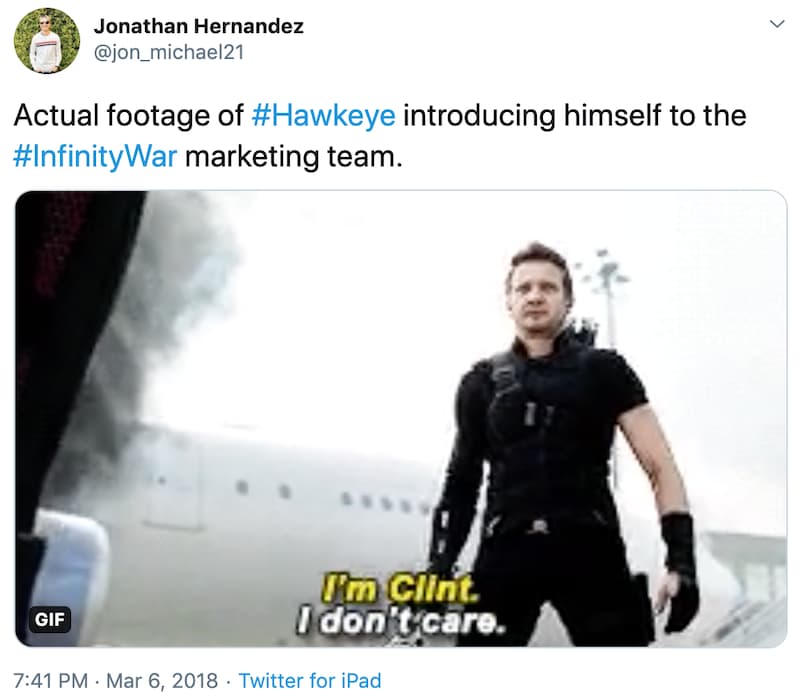Click the "marketing team." tweet text

294,156
